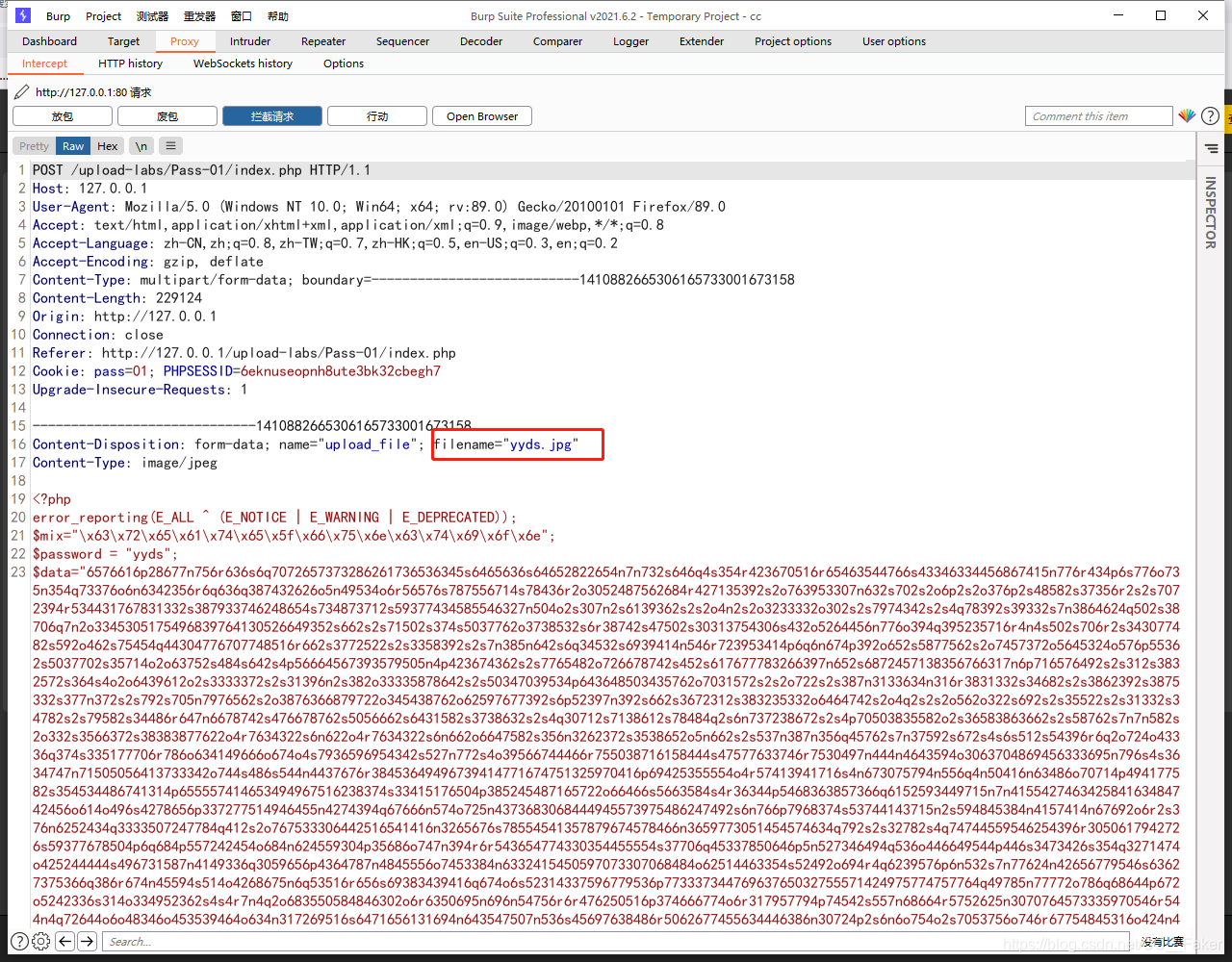Open the proxy Options sub-tab

344,63
